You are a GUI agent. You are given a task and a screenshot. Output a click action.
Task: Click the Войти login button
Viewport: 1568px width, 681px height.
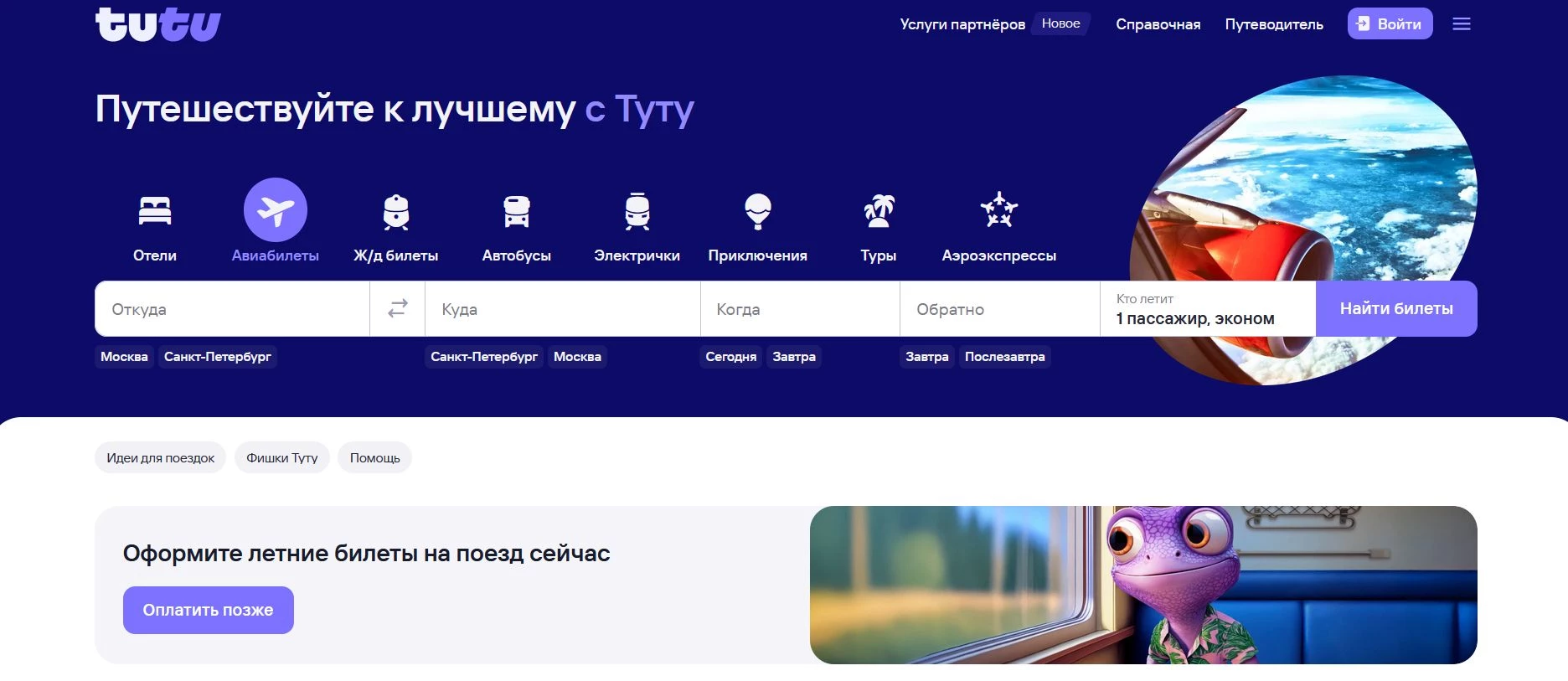[1390, 23]
